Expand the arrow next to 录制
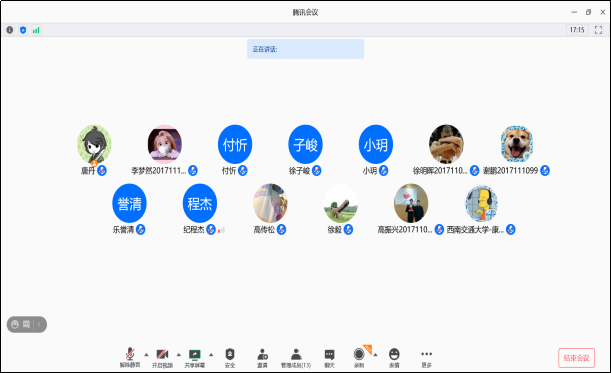The height and width of the screenshot is (373, 611). pos(375,355)
